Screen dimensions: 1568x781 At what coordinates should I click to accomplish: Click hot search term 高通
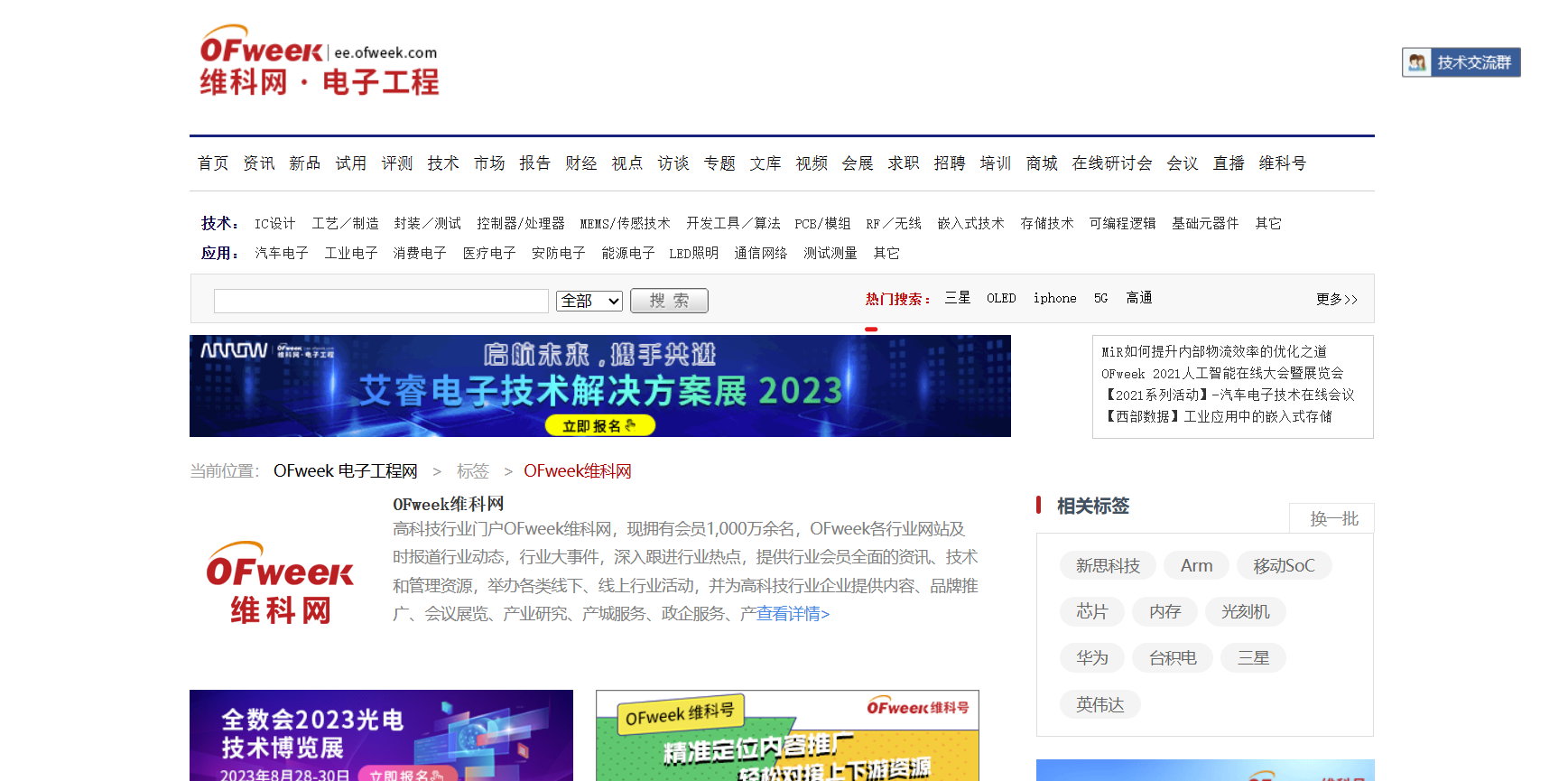click(x=1139, y=298)
